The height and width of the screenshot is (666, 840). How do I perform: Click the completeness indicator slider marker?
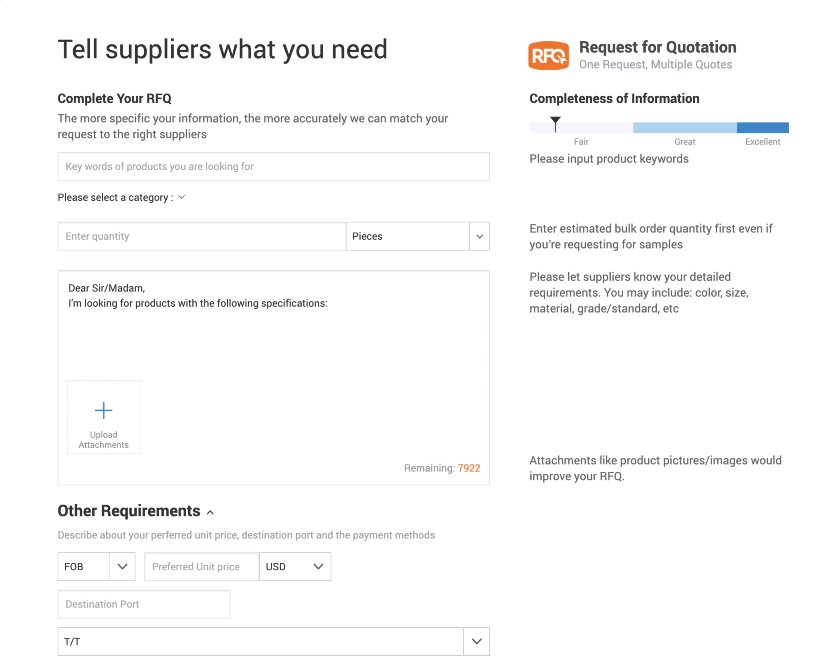[x=555, y=122]
